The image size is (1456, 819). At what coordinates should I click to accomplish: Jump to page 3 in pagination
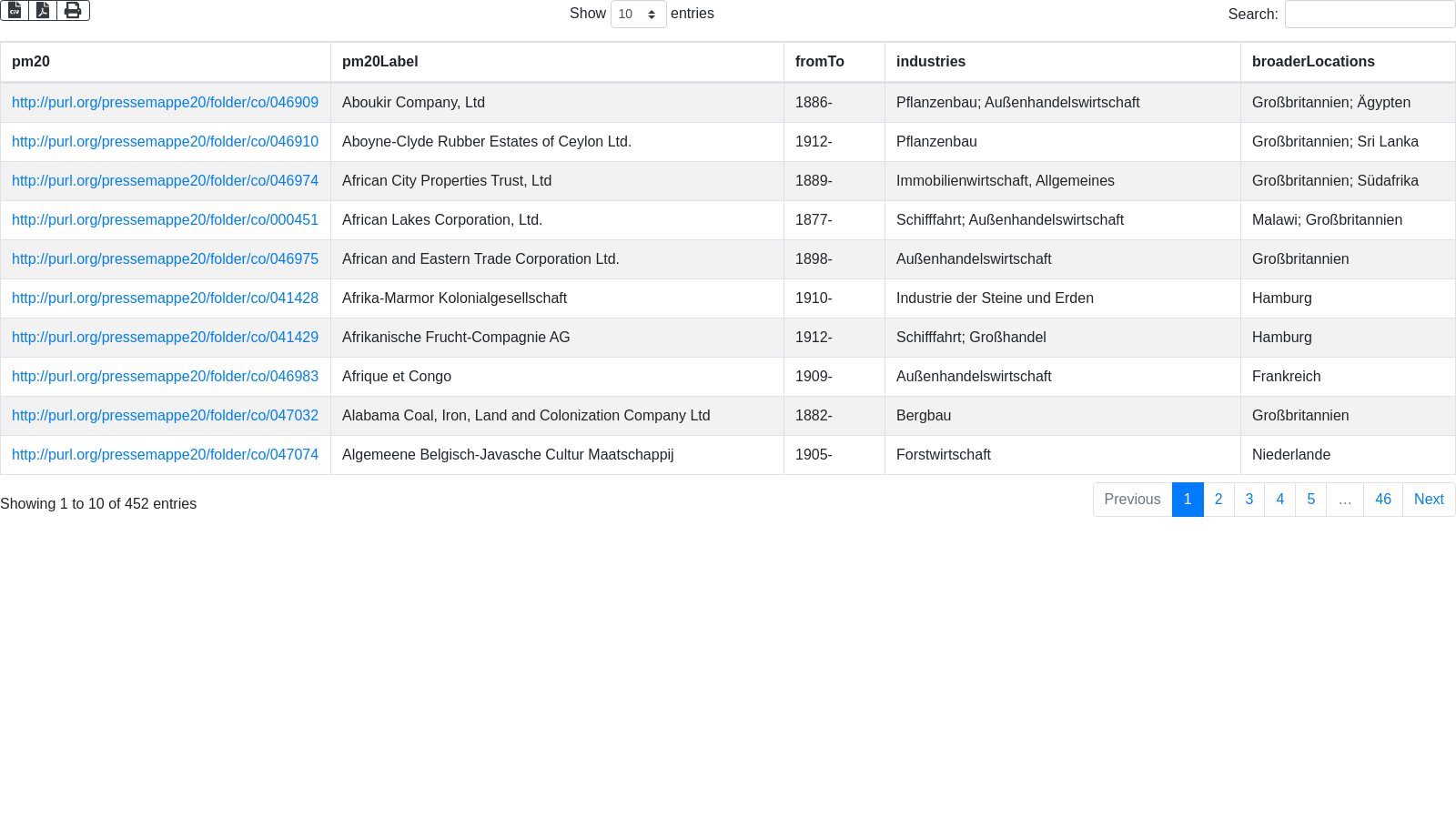point(1249,500)
